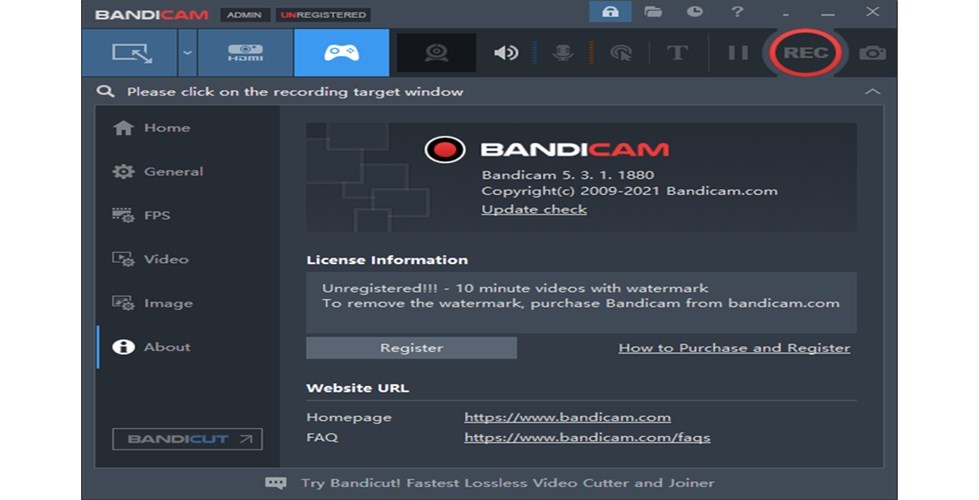Screen dimensions: 979x500
Task: Toggle the webcam overlay icon
Action: click(436, 53)
